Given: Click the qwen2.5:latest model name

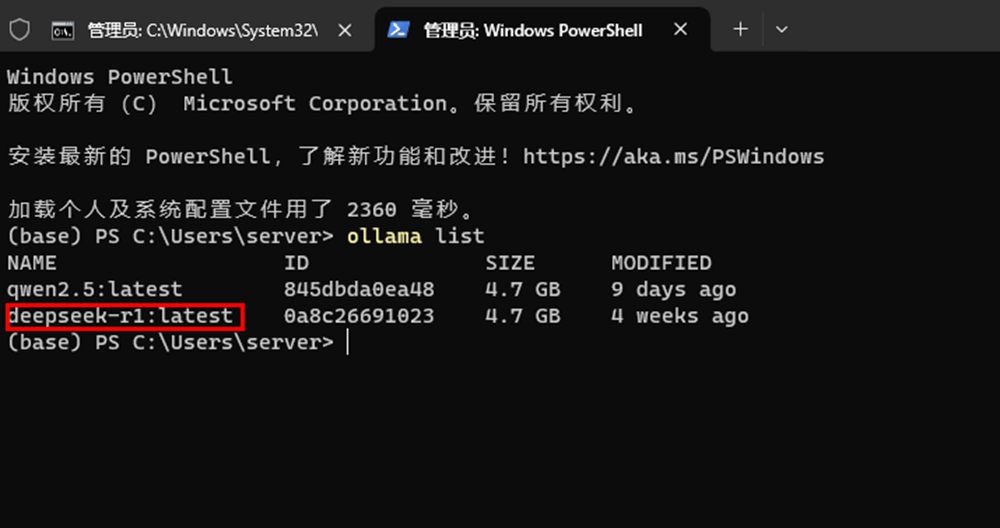Looking at the screenshot, I should (x=95, y=290).
